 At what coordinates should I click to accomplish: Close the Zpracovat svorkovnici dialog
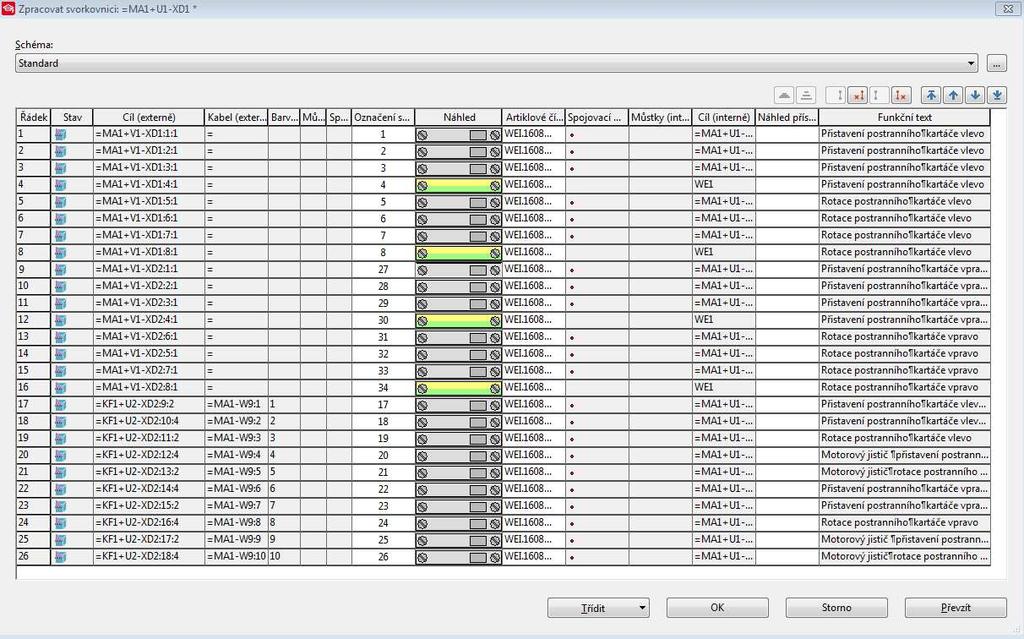tap(1008, 8)
